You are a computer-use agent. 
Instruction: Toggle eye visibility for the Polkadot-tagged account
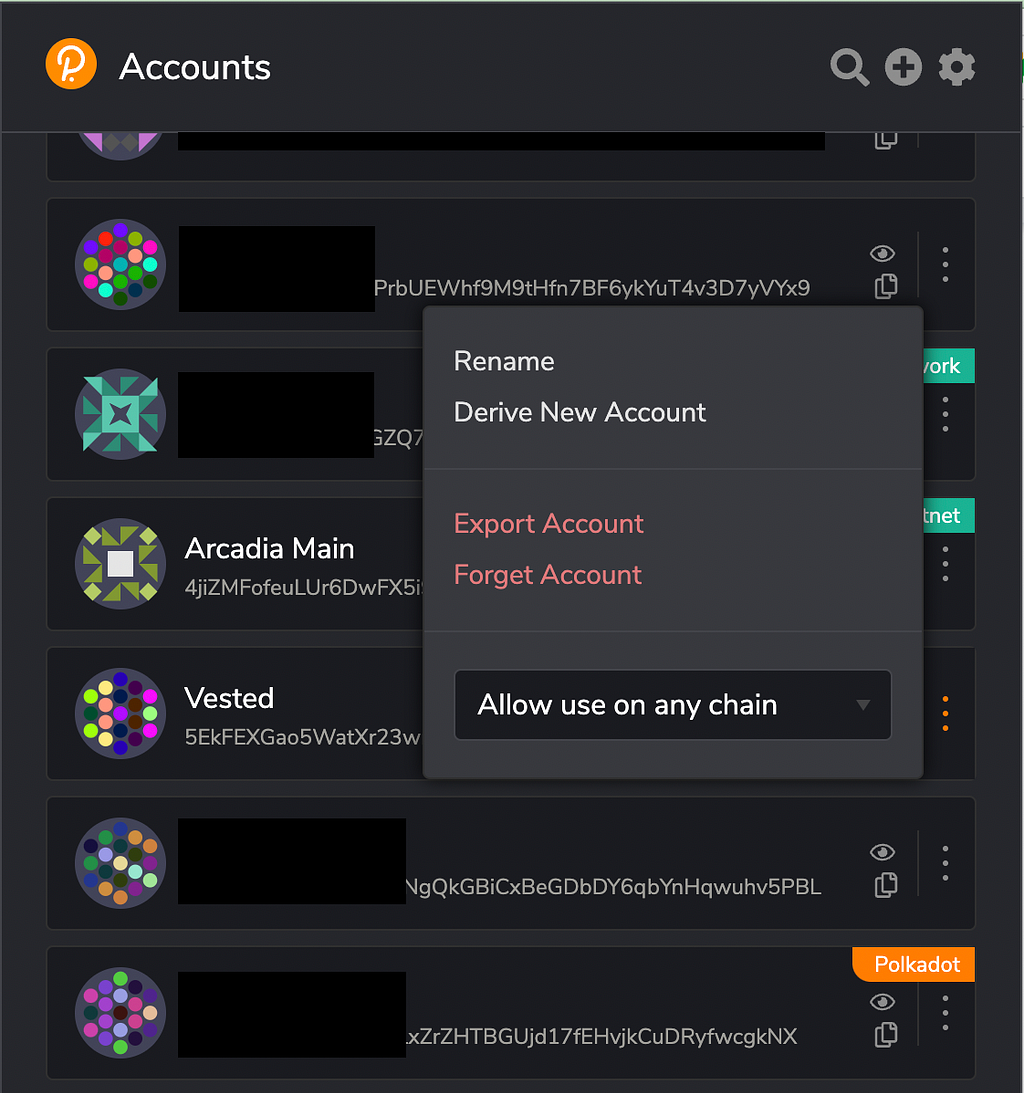[882, 1002]
